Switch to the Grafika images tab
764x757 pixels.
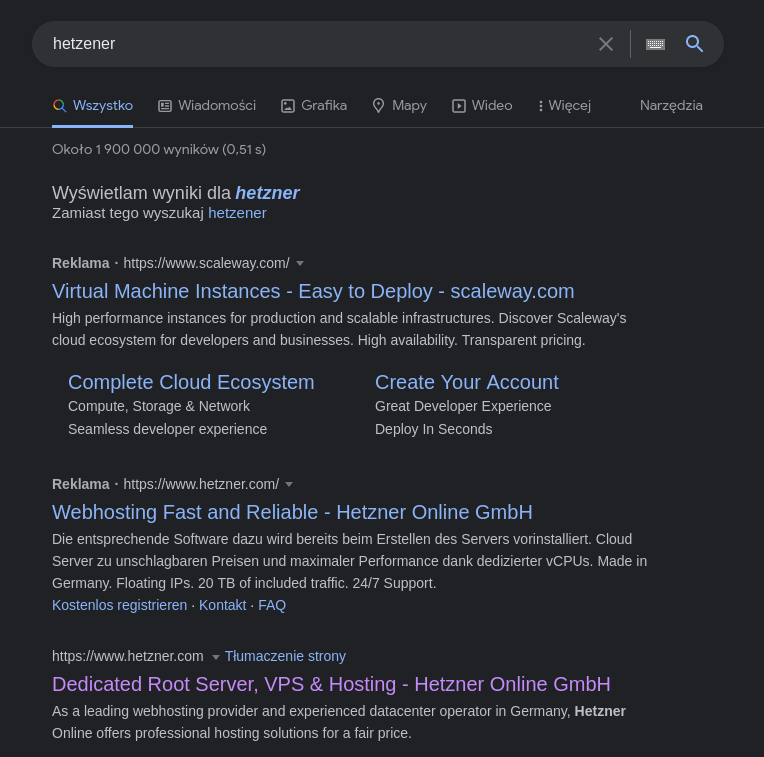tap(314, 105)
